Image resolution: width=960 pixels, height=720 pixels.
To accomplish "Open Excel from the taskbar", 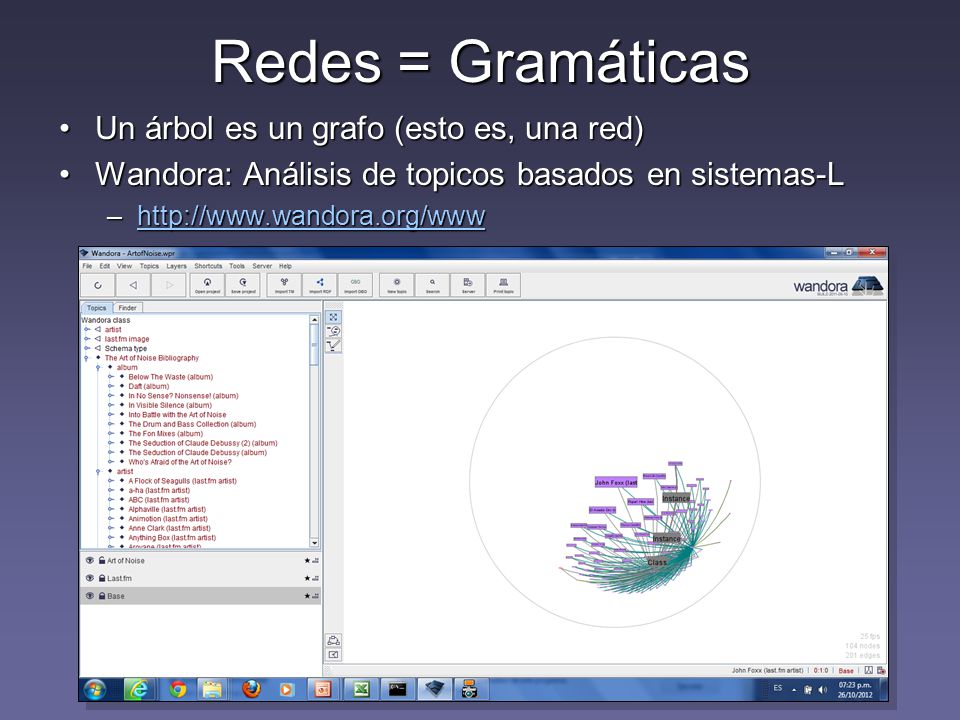I will point(361,690).
